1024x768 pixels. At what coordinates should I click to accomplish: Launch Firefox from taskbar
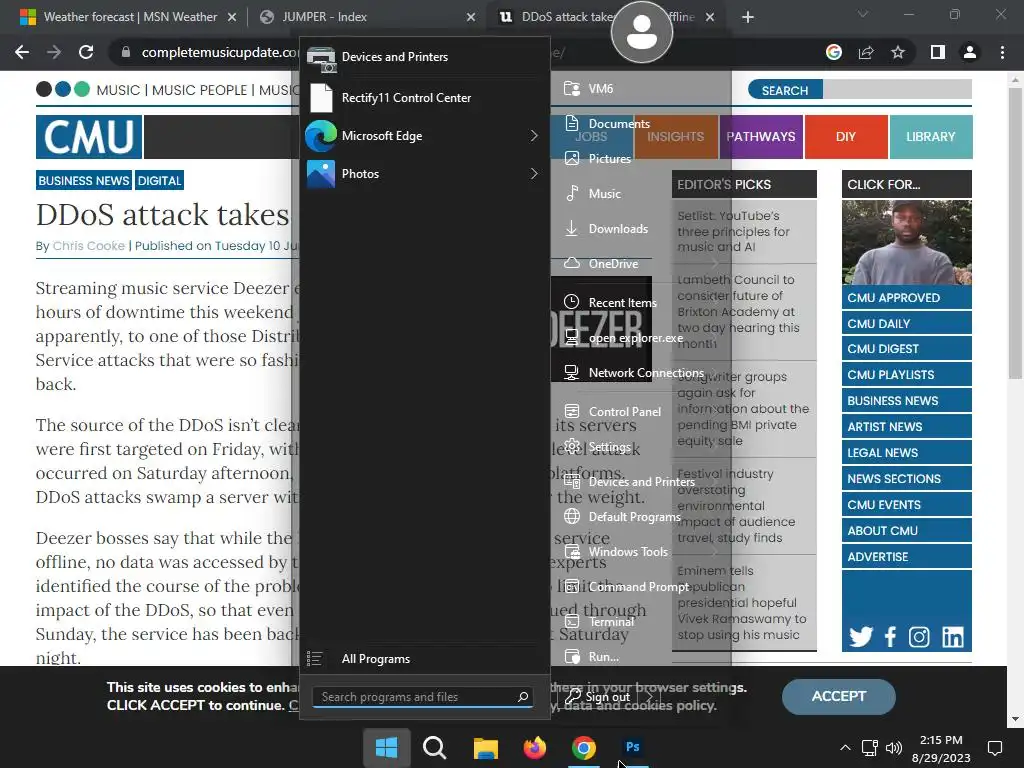pos(534,747)
